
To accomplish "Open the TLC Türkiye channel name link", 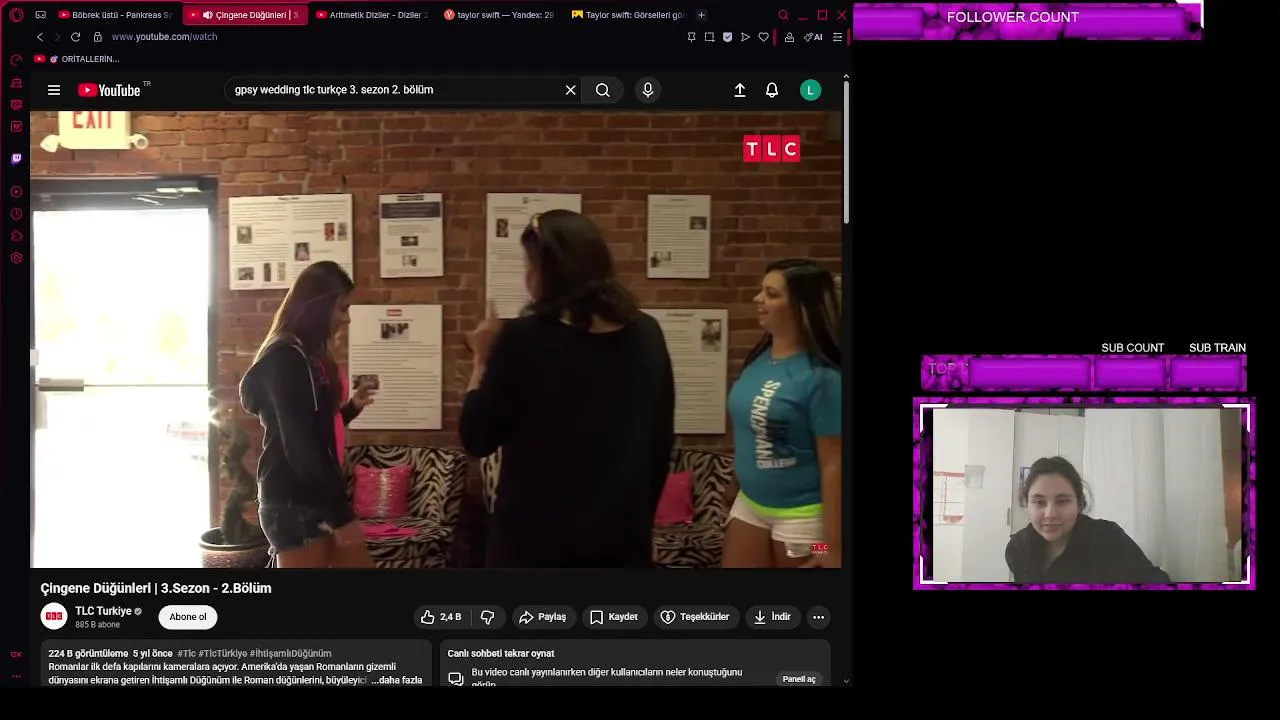I will tap(103, 611).
